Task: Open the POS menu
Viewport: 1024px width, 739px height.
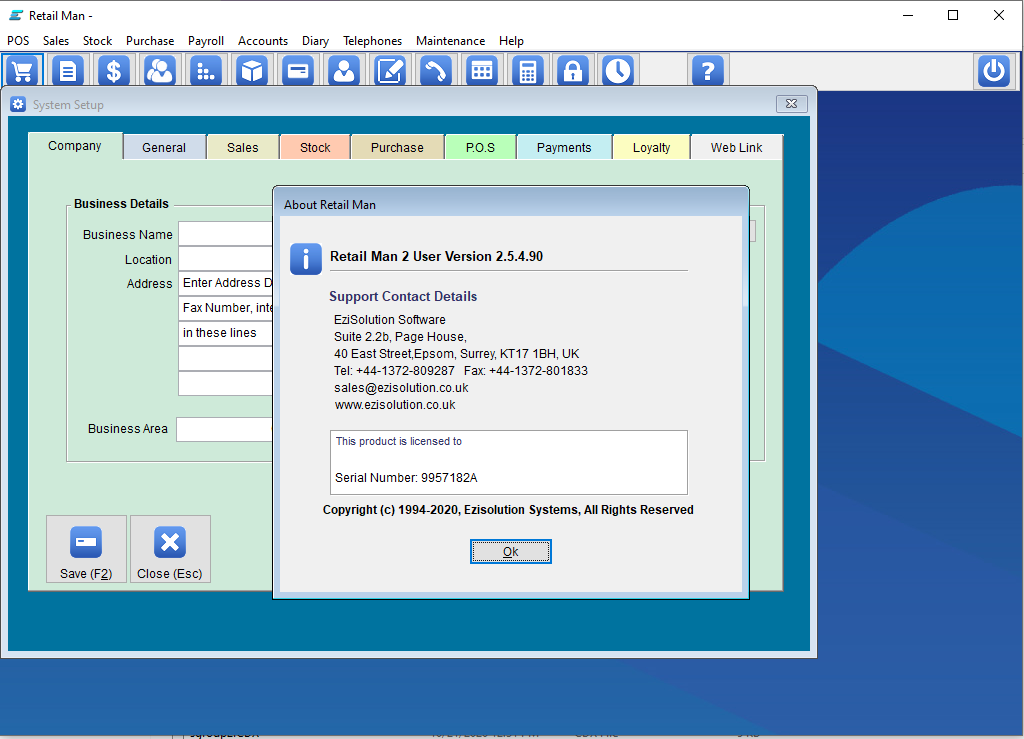Action: tap(18, 40)
